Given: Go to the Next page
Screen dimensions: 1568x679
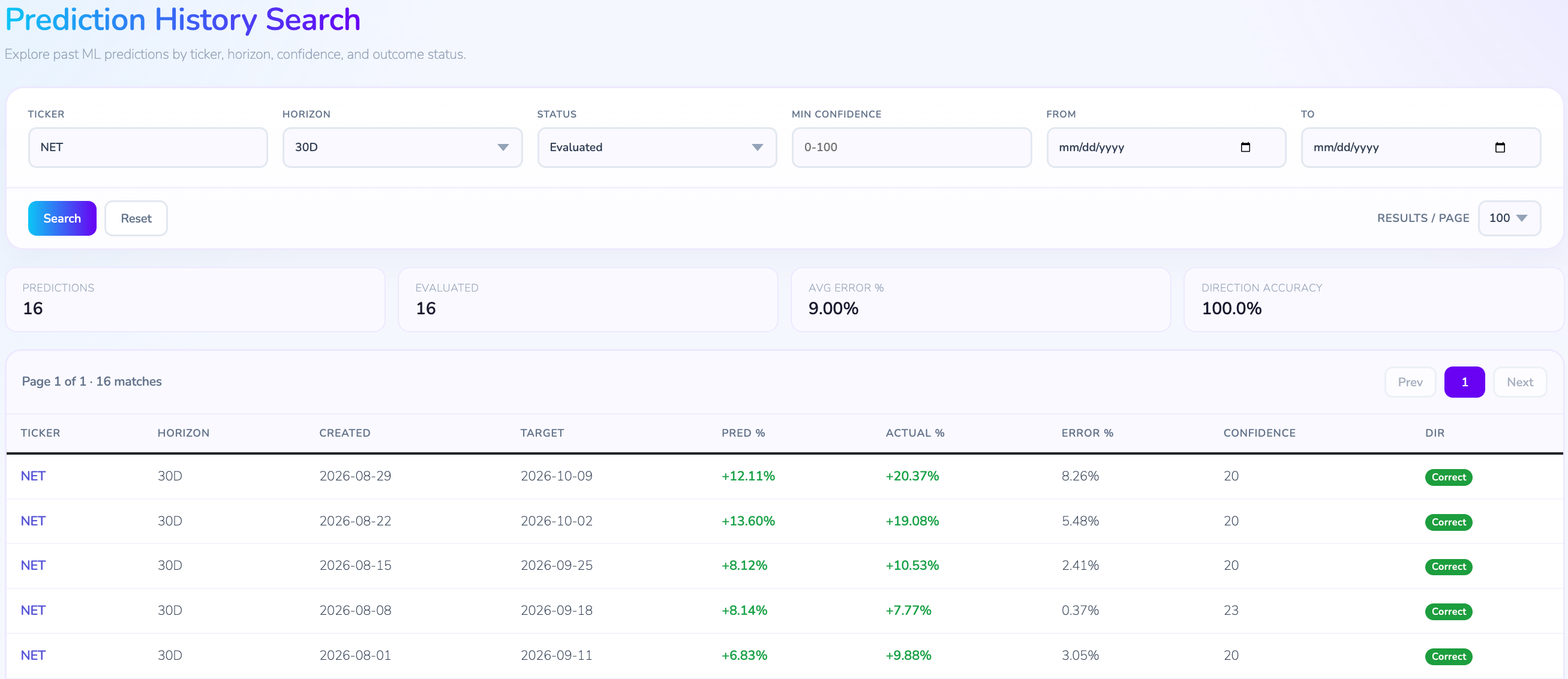Looking at the screenshot, I should coord(1519,382).
